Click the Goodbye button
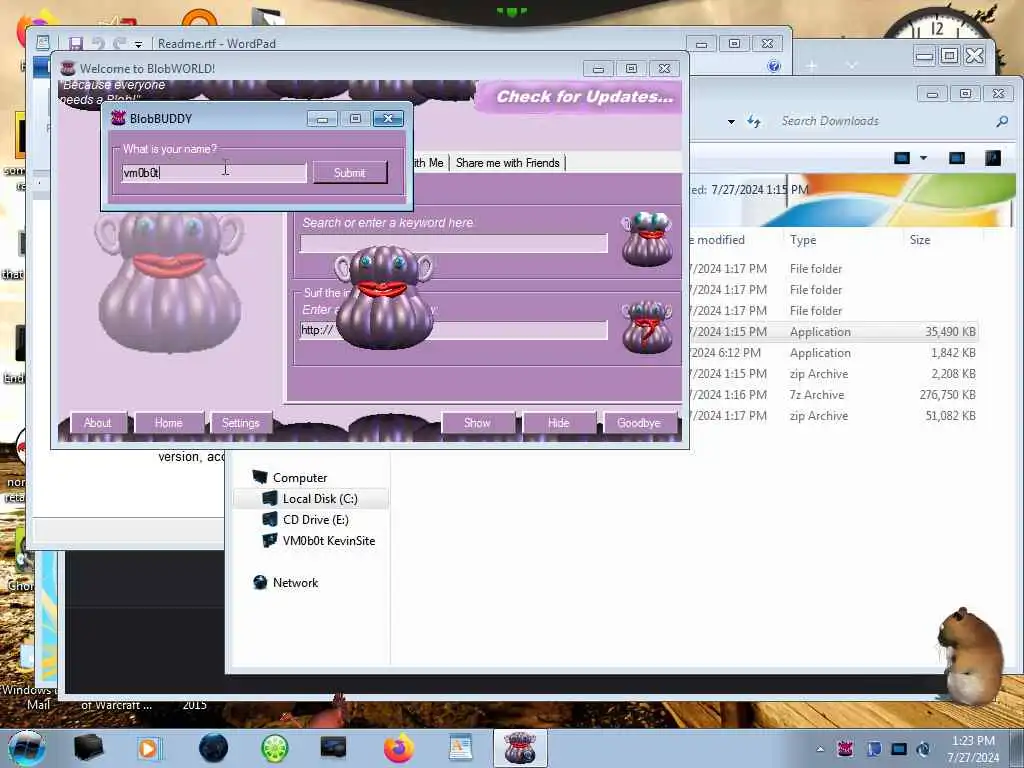This screenshot has height=768, width=1024. point(639,423)
